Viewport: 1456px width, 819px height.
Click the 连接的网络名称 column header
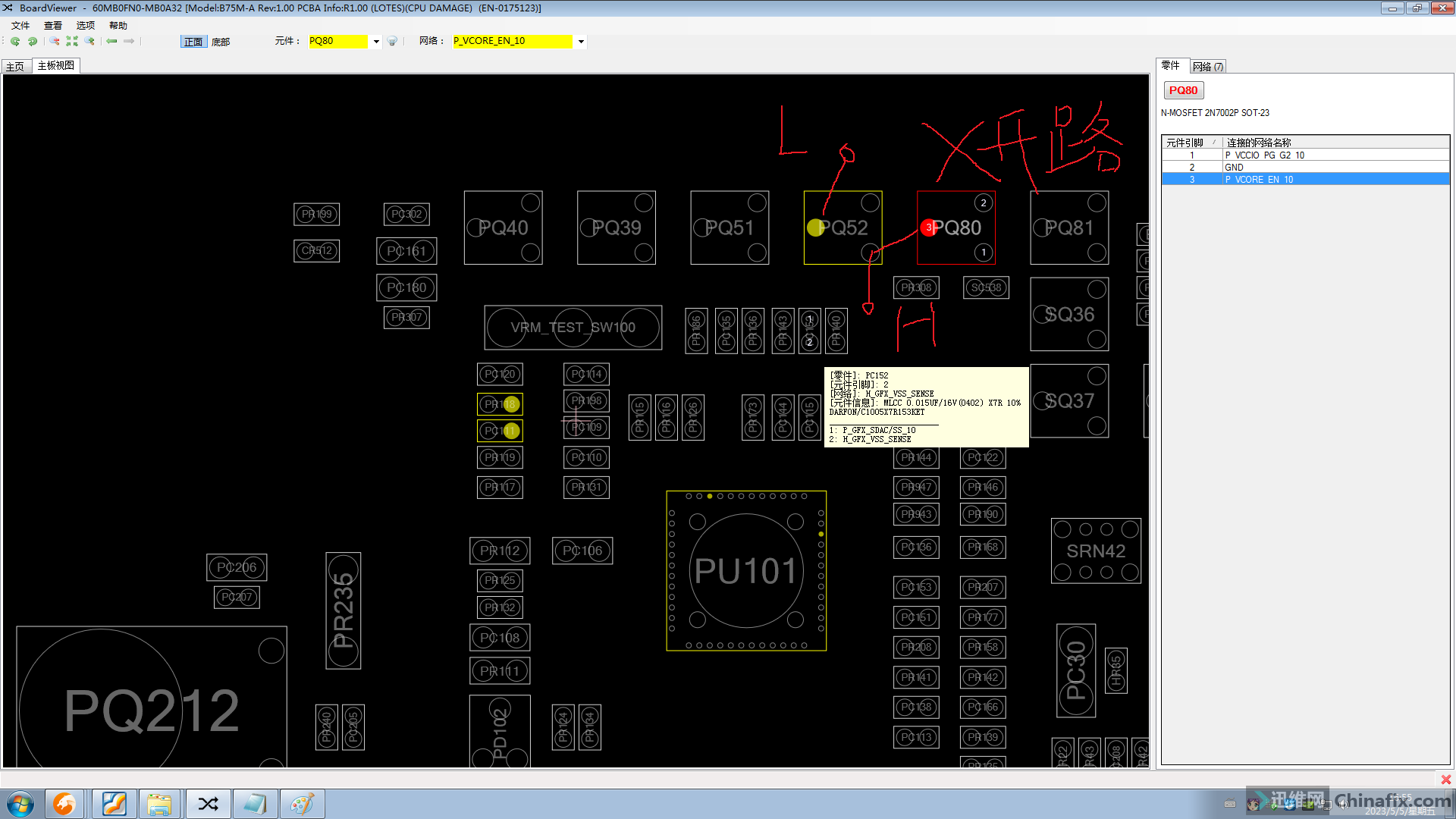(x=1335, y=143)
